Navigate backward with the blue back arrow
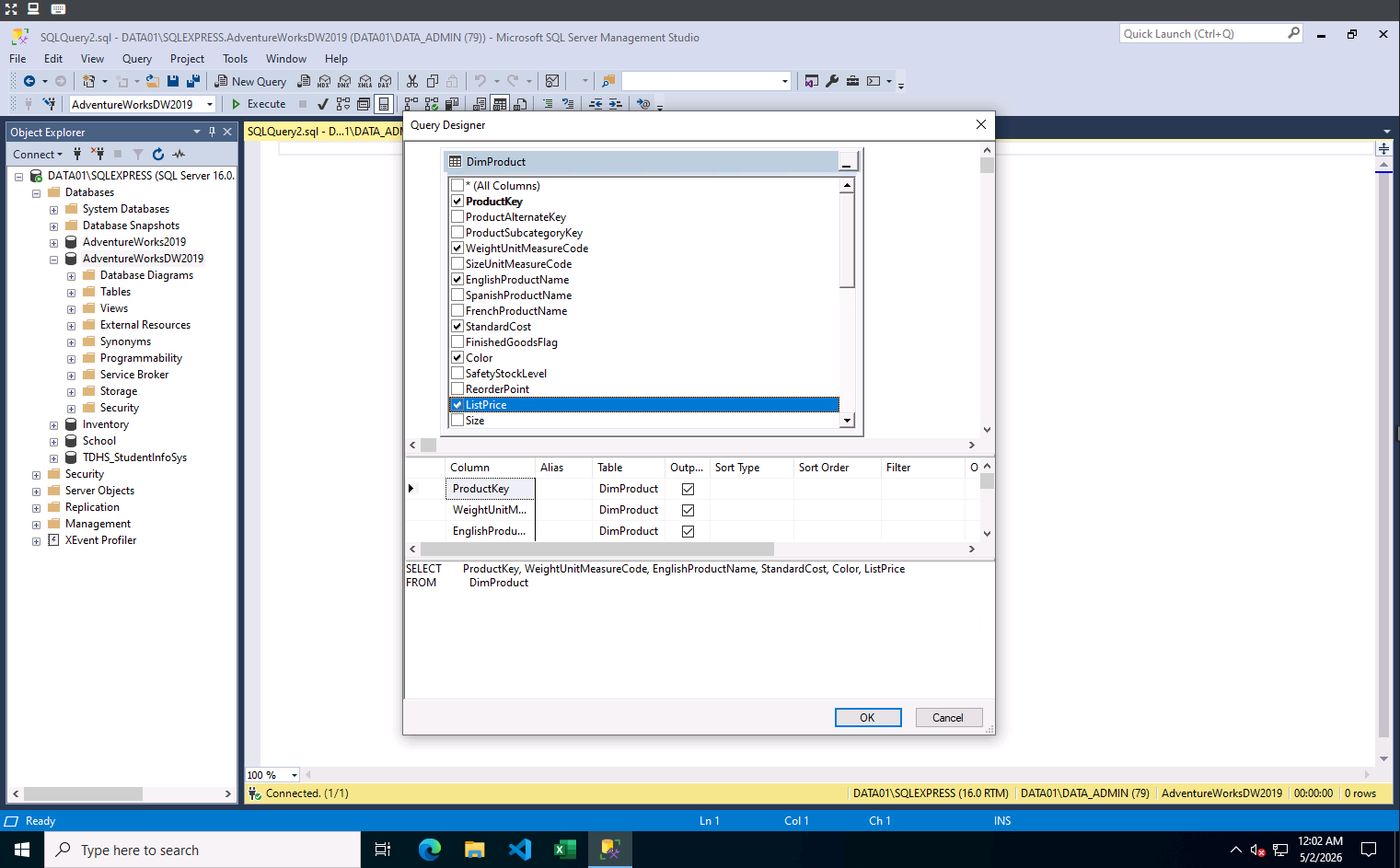This screenshot has height=868, width=1400. 29,81
